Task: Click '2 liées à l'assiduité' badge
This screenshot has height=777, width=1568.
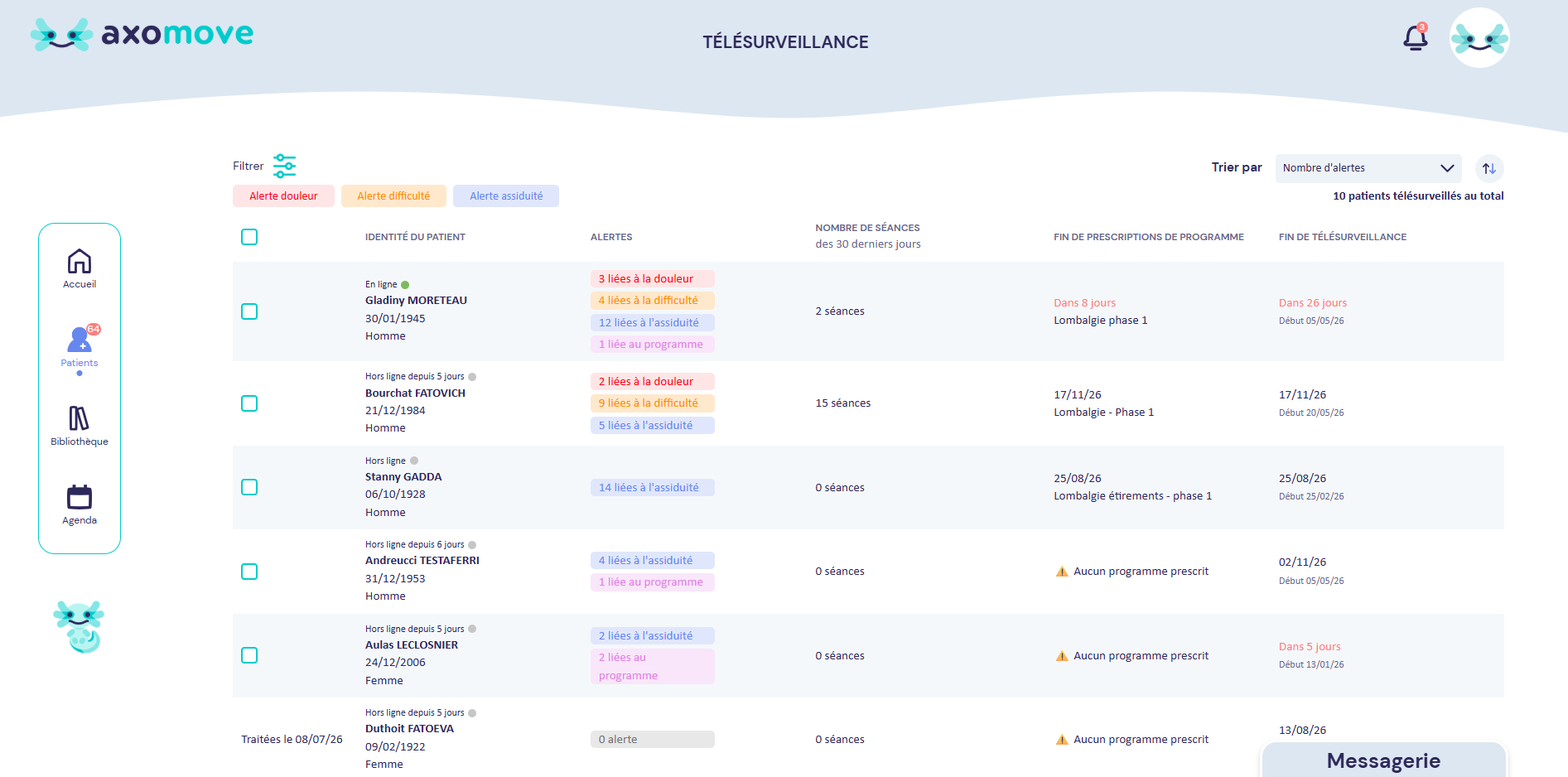Action: coord(653,636)
